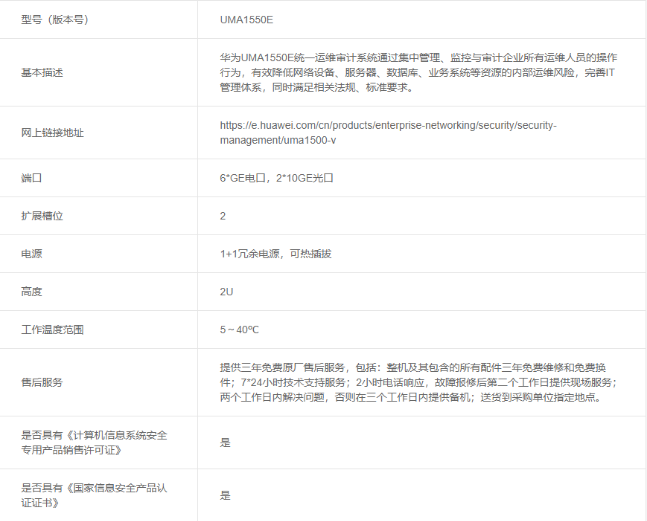Click the '网上链接地址' row label
This screenshot has height=521, width=647.
click(x=52, y=133)
